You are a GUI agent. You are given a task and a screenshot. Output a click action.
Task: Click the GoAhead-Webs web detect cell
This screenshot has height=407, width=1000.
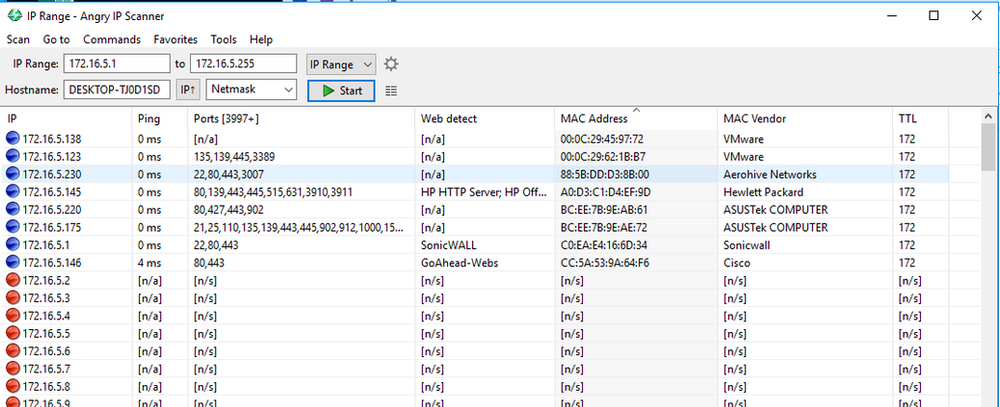pyautogui.click(x=459, y=262)
